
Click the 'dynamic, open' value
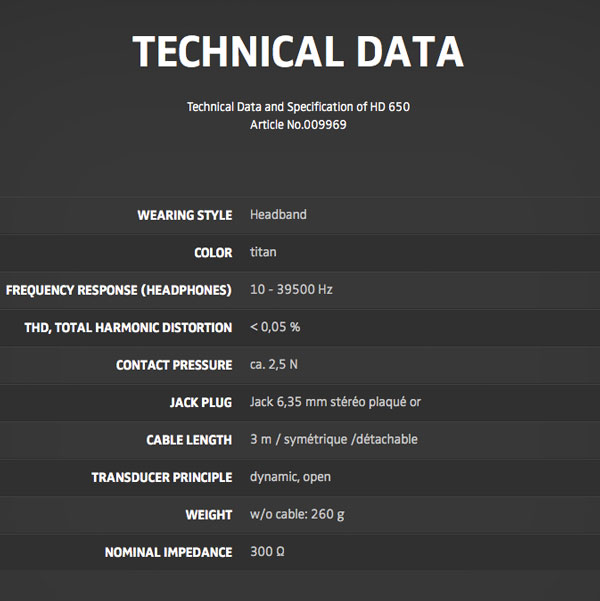290,477
